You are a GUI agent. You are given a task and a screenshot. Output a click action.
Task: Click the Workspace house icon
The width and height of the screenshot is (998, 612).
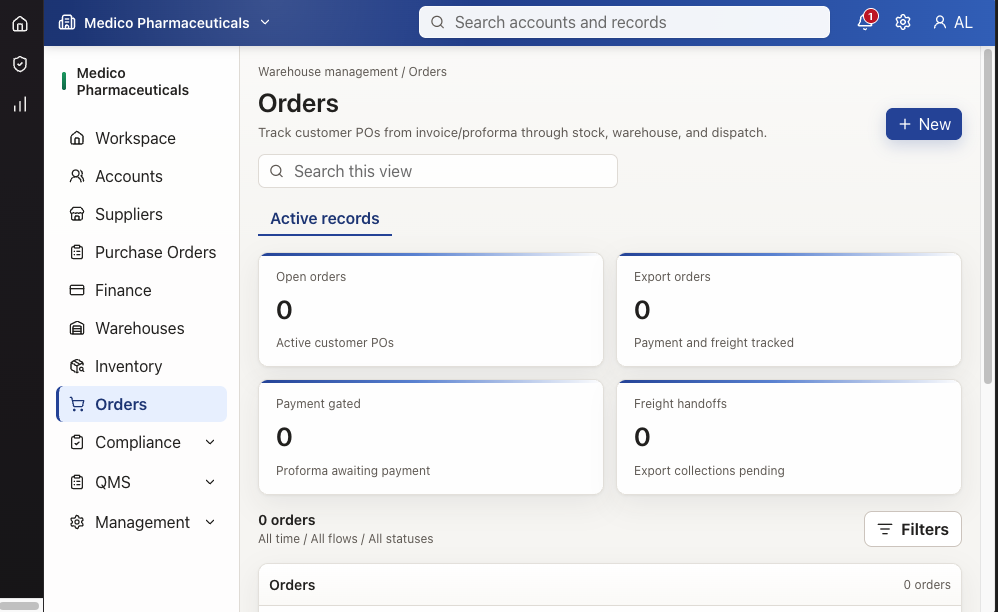[77, 138]
